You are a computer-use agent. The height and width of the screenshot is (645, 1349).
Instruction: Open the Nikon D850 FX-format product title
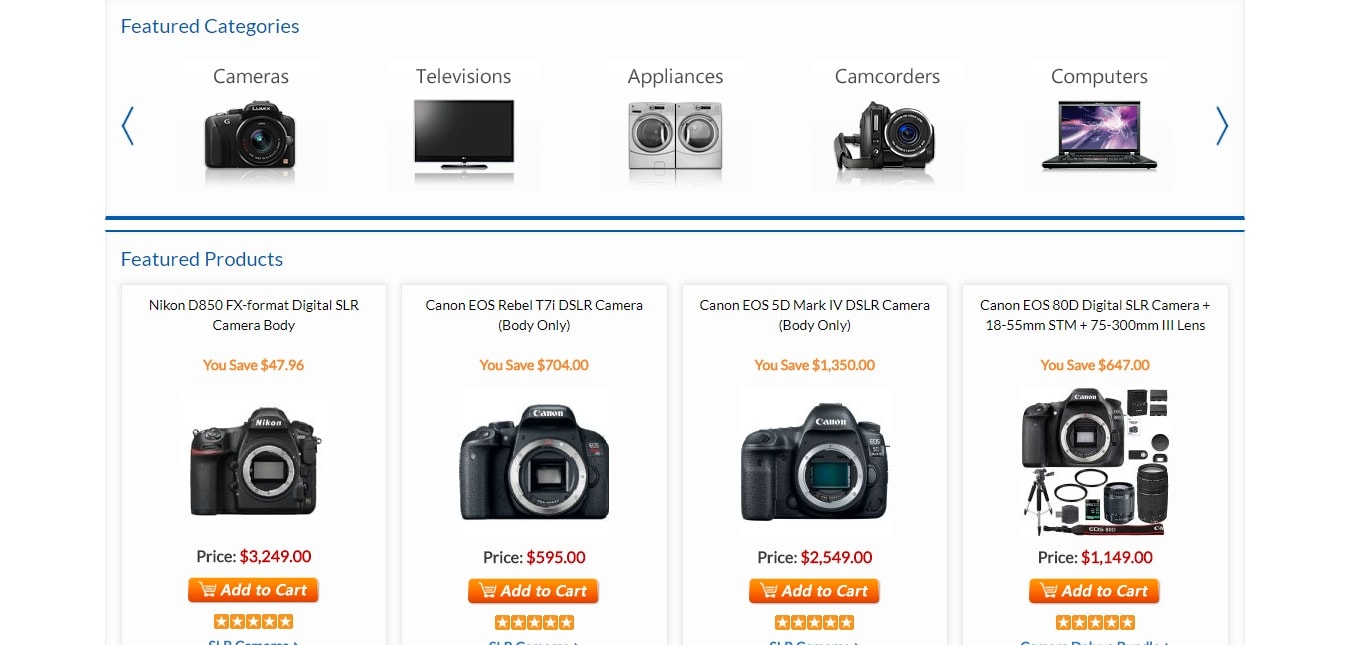[254, 315]
